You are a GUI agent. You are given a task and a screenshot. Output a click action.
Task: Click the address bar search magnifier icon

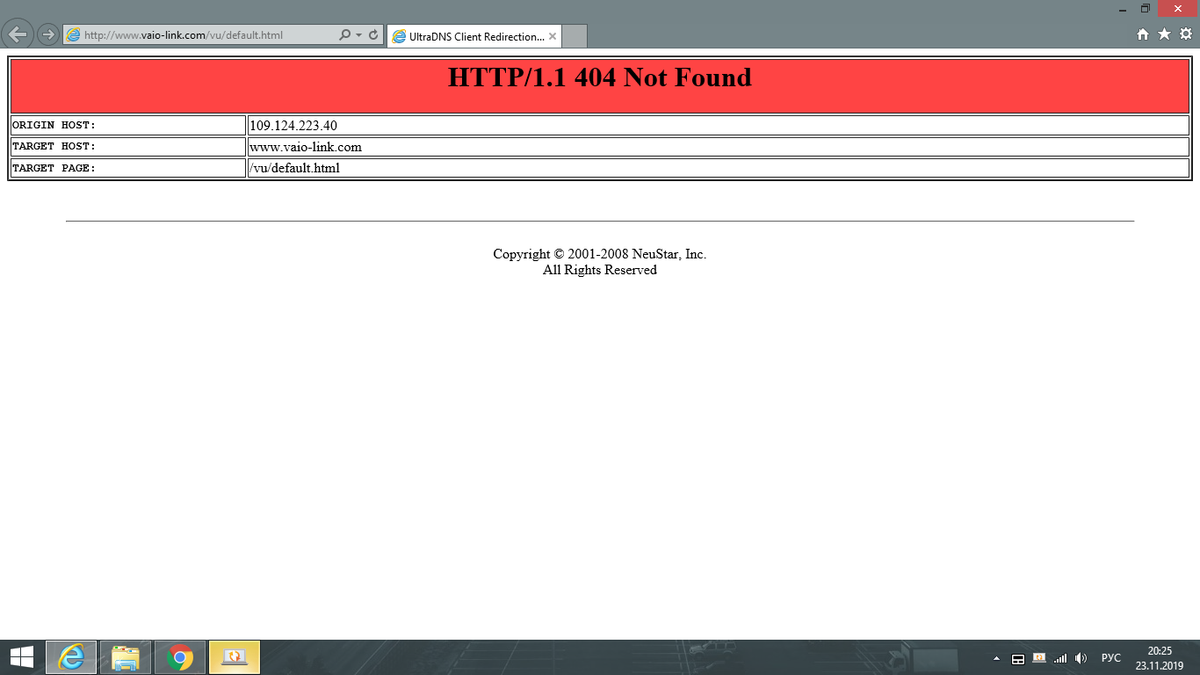pos(346,35)
